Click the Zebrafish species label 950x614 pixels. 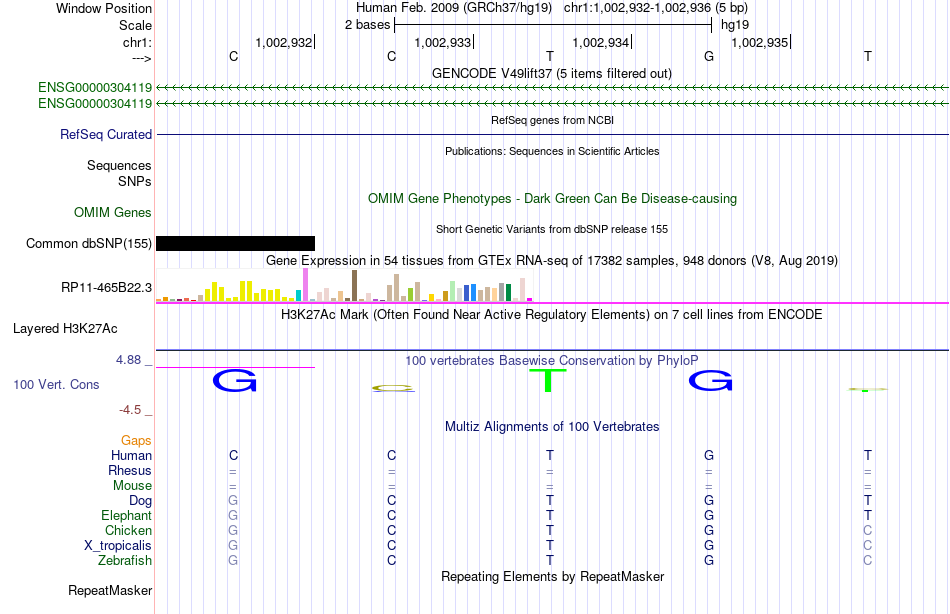coord(125,560)
